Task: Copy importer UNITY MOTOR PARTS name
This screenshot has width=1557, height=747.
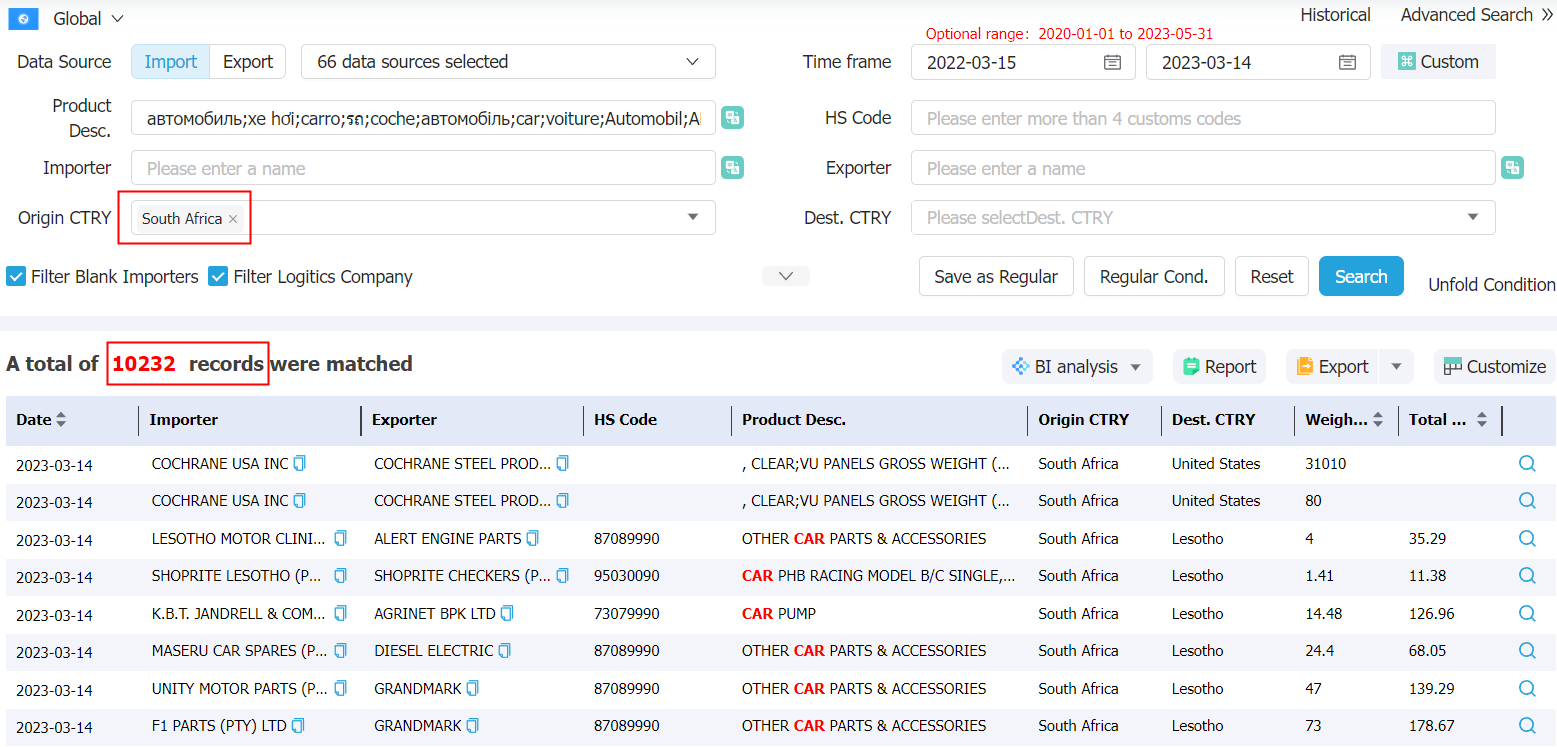Action: (x=340, y=689)
